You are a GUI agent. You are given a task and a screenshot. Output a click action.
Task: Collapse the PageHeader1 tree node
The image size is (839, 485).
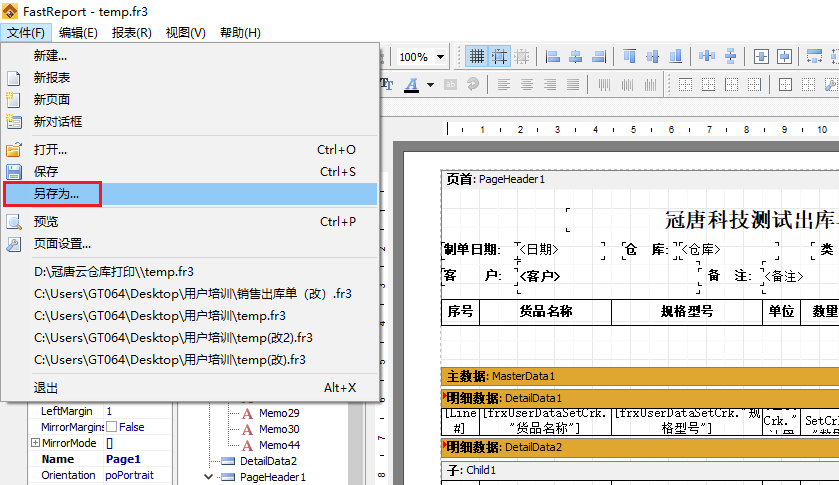(208, 476)
